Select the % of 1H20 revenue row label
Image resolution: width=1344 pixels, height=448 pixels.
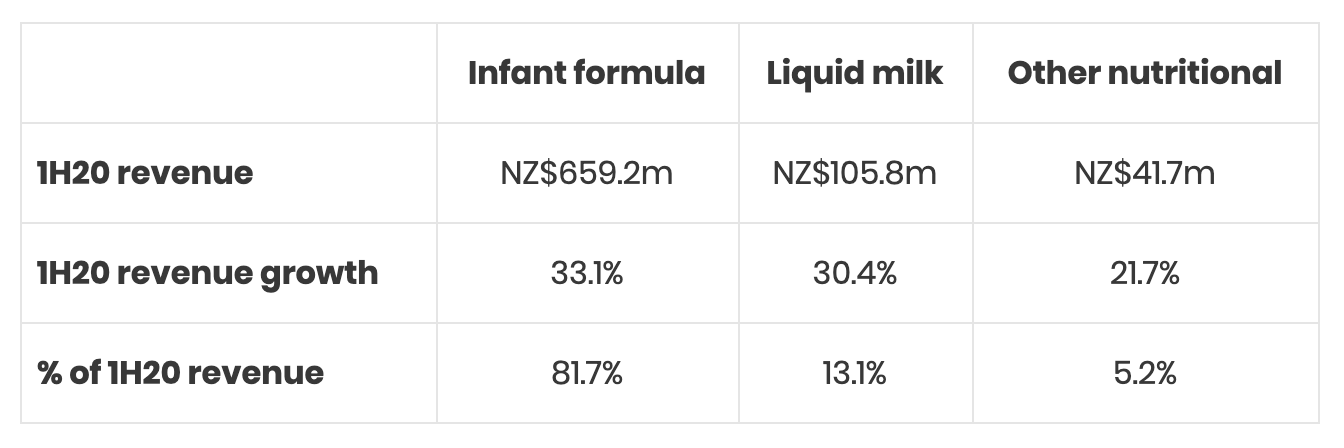point(180,373)
